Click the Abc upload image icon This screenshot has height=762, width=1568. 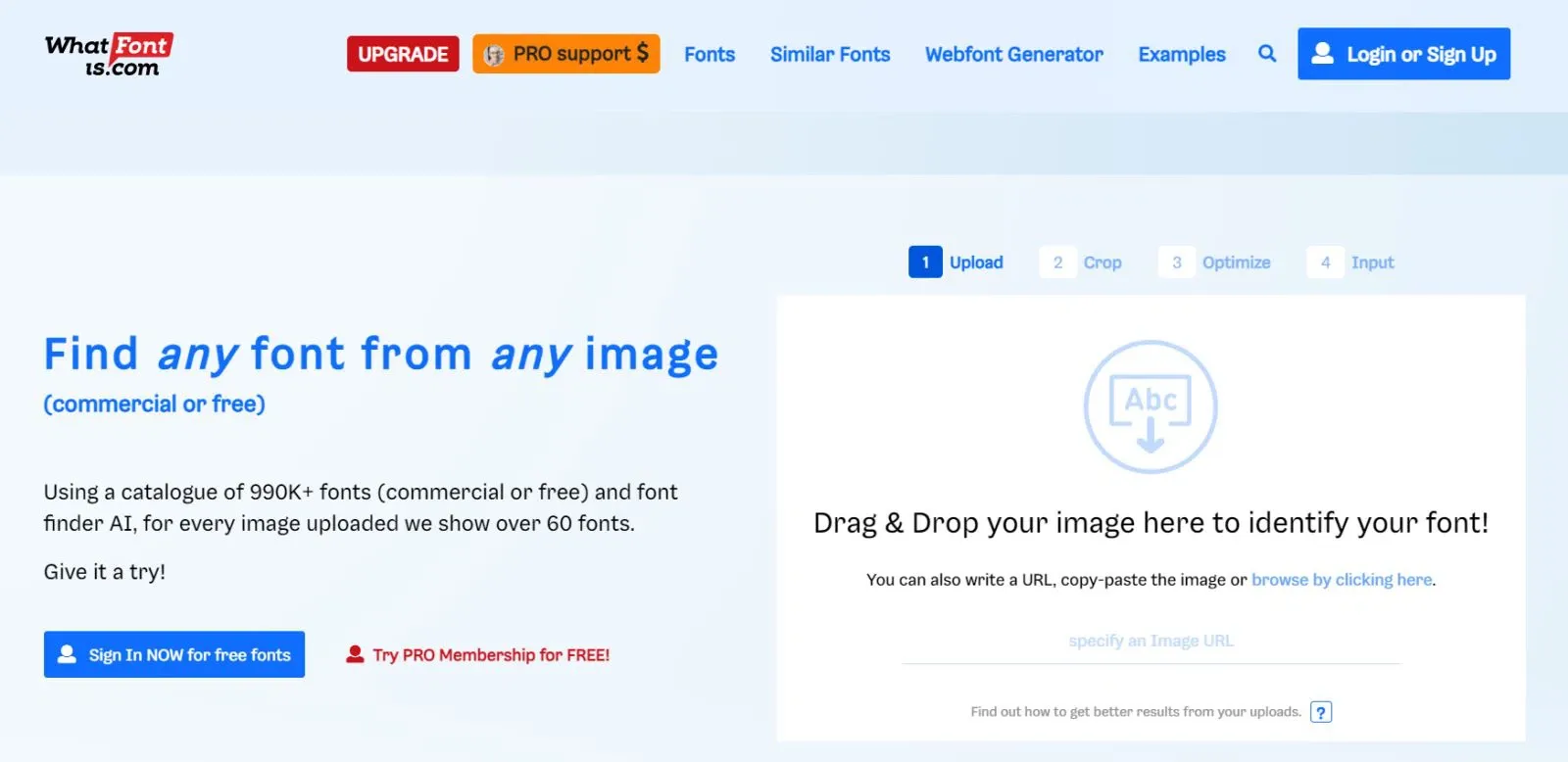[x=1151, y=406]
